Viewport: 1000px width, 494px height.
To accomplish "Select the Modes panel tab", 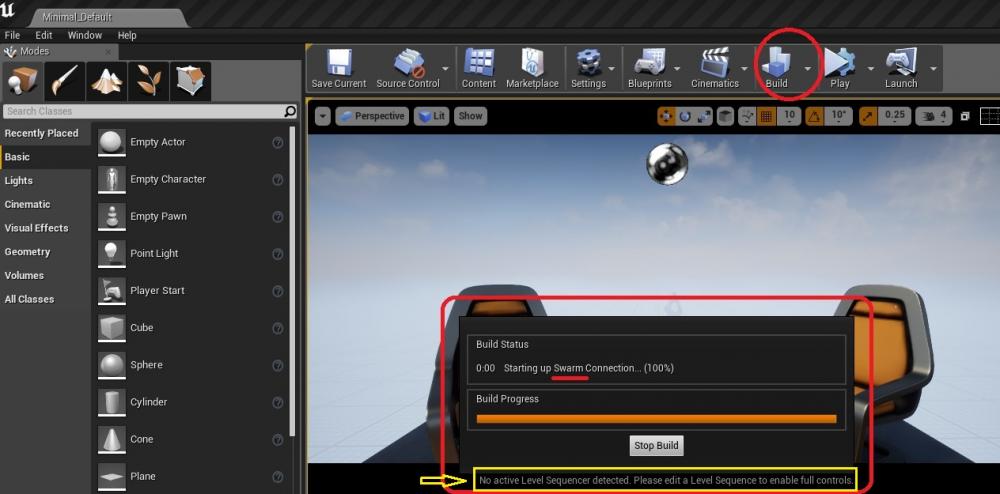I will tap(59, 52).
